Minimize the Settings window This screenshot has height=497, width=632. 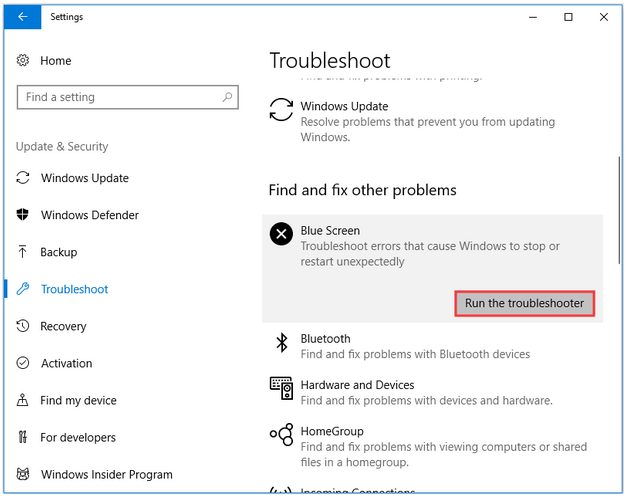(533, 17)
